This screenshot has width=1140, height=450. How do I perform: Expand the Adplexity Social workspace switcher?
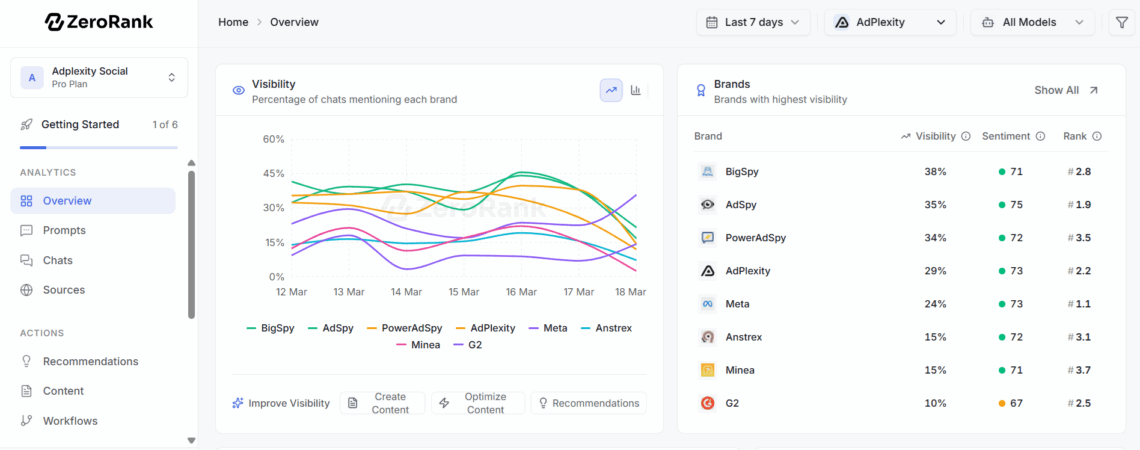coord(98,77)
